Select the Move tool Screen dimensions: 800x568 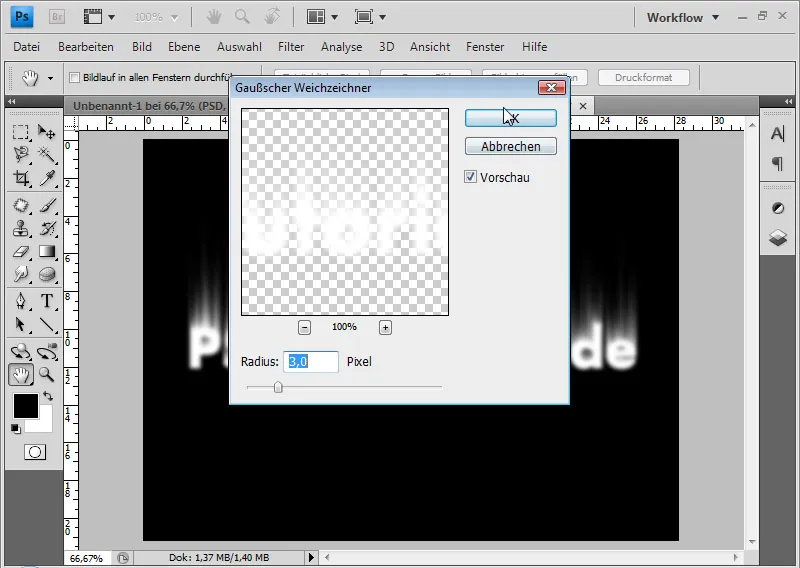46,132
